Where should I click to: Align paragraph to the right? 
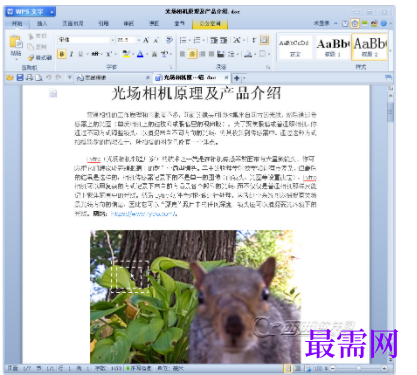pos(202,54)
